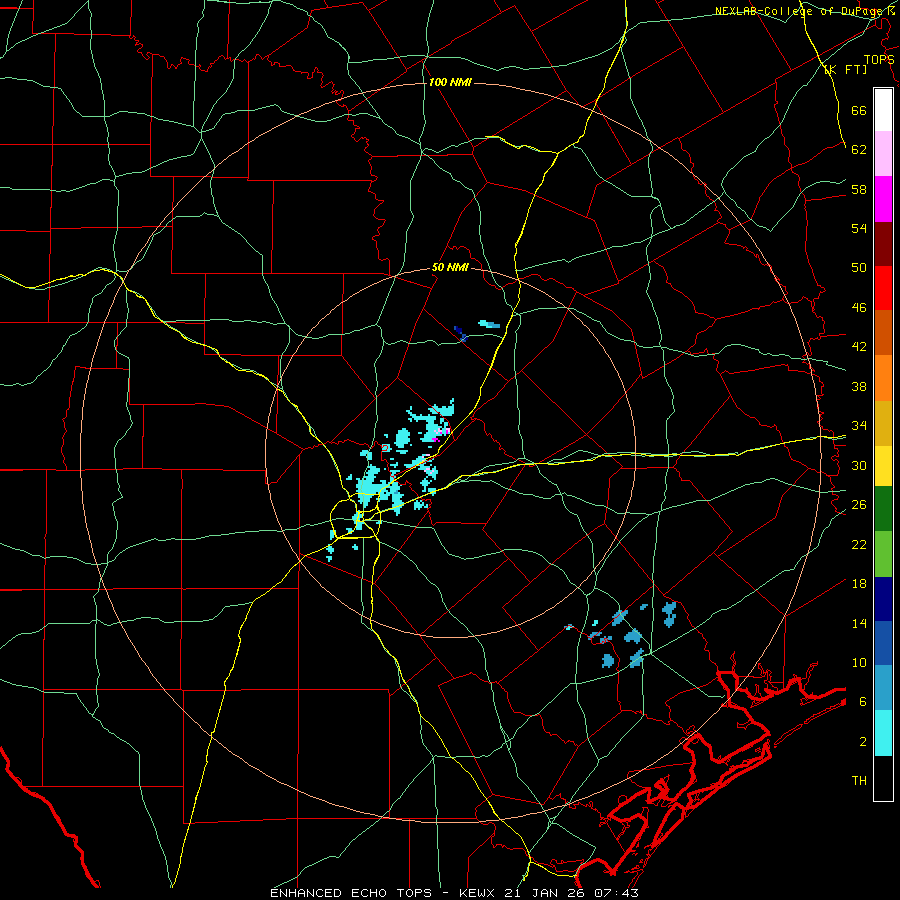Click the dark orange legend swatch

coord(883,333)
